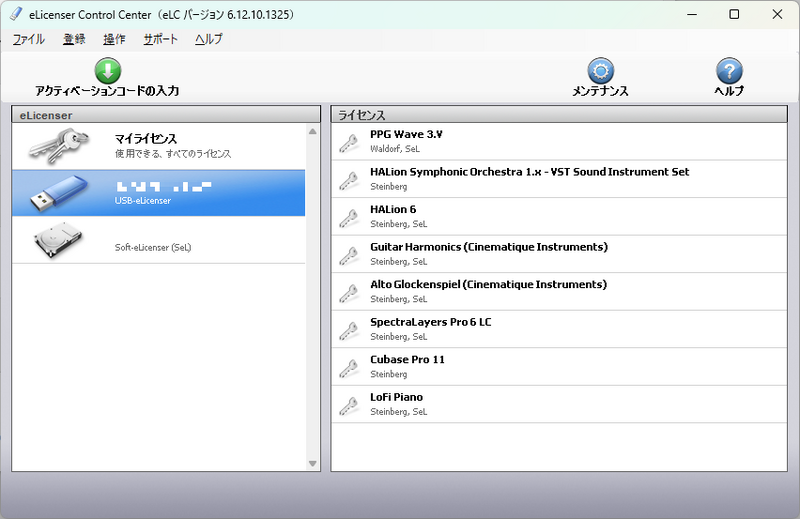
Task: Click the key icon beside Guitar Harmonics
Action: tap(349, 255)
